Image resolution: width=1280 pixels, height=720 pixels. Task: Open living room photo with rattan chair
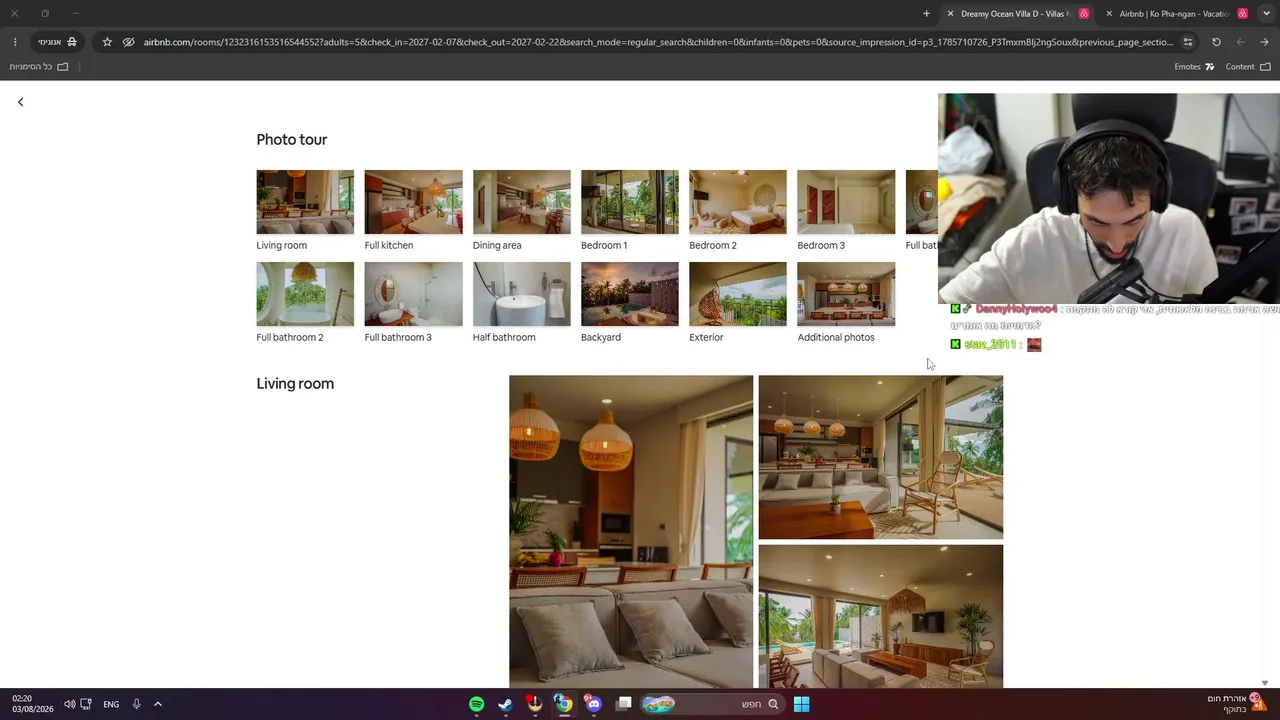(x=880, y=457)
